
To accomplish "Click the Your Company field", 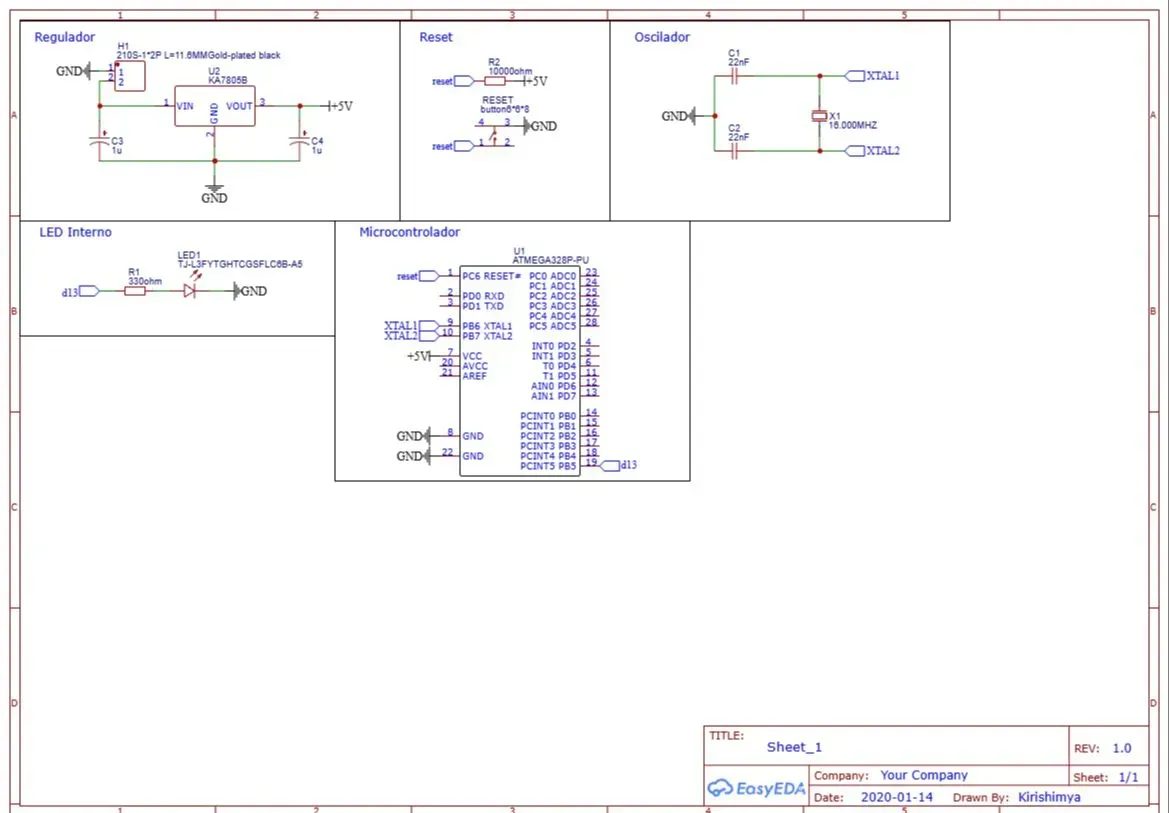I will pyautogui.click(x=924, y=775).
